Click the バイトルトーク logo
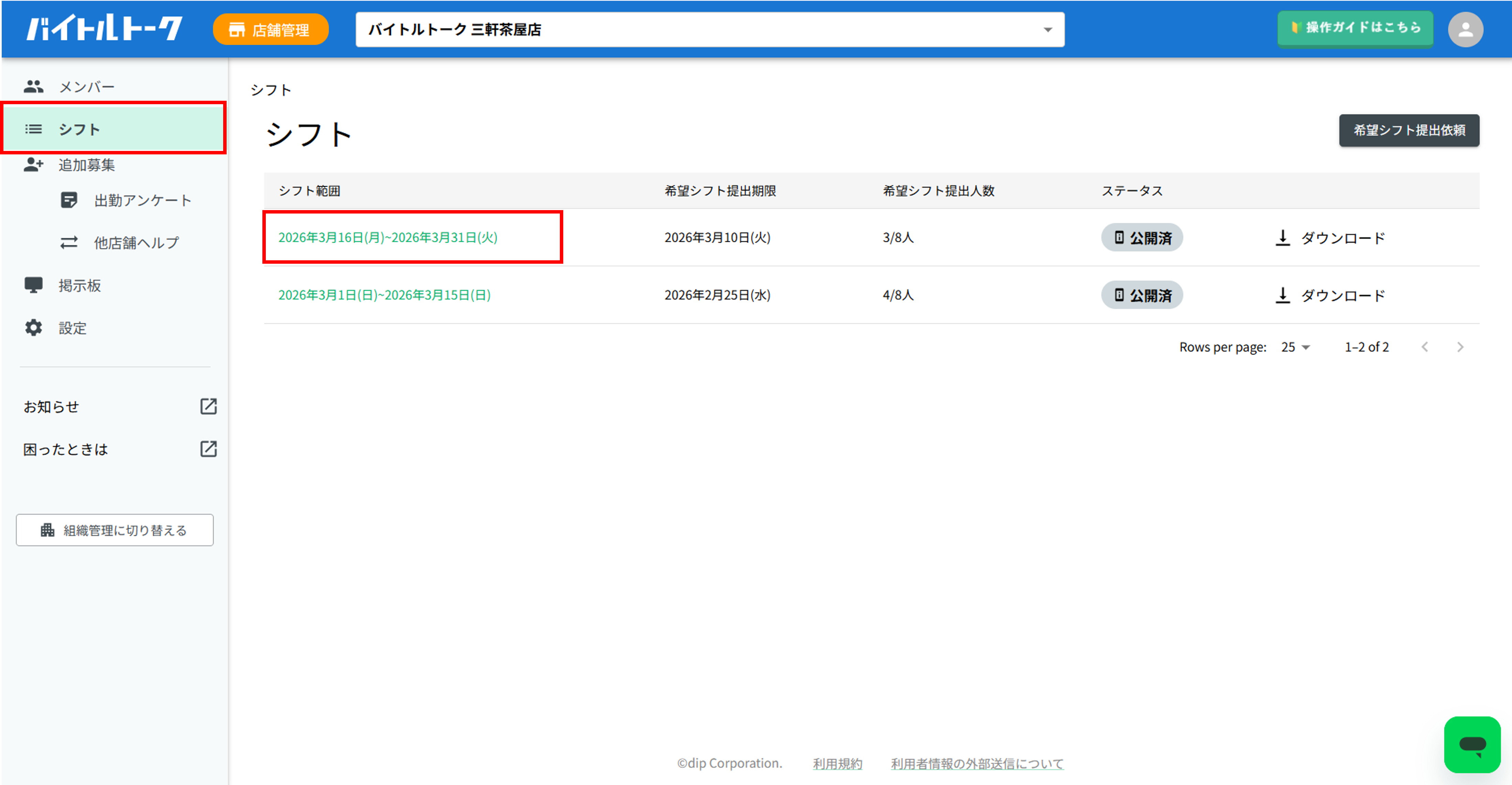 point(104,28)
